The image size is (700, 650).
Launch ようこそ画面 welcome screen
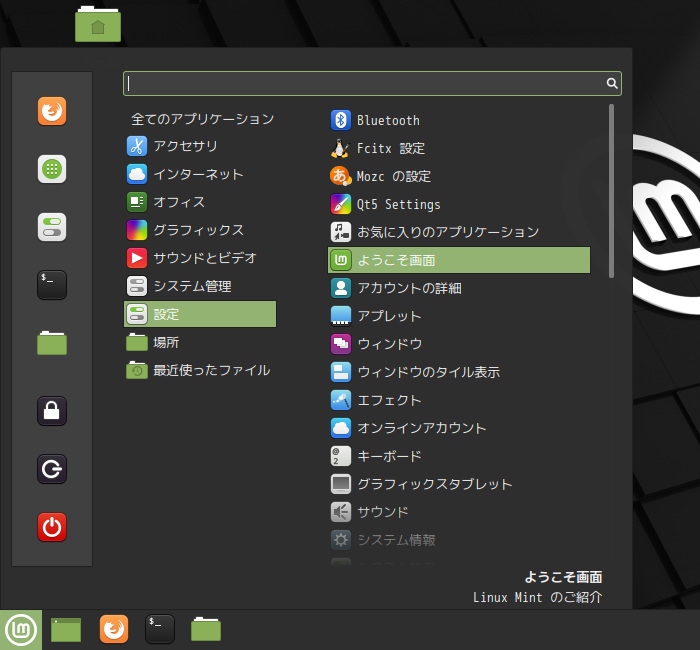tap(459, 260)
